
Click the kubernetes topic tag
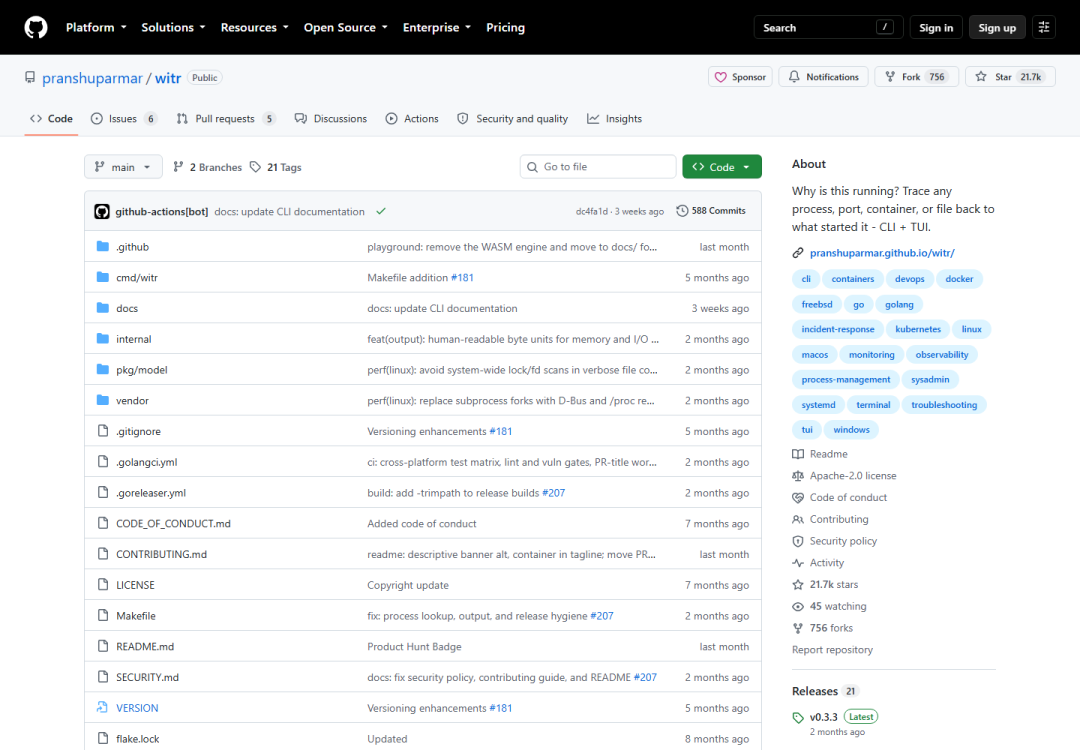click(x=917, y=329)
